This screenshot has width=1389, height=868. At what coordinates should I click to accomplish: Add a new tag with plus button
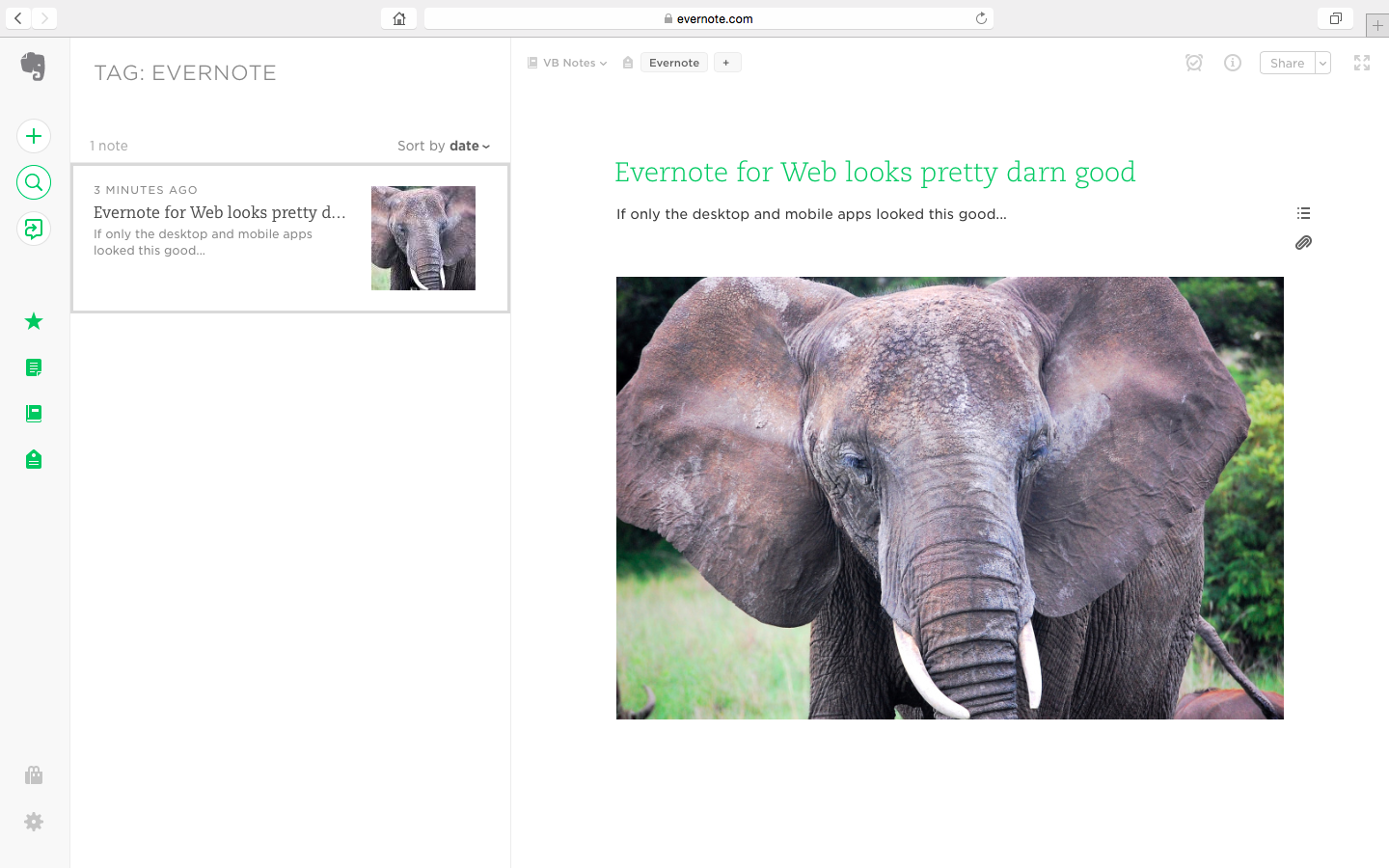point(727,63)
